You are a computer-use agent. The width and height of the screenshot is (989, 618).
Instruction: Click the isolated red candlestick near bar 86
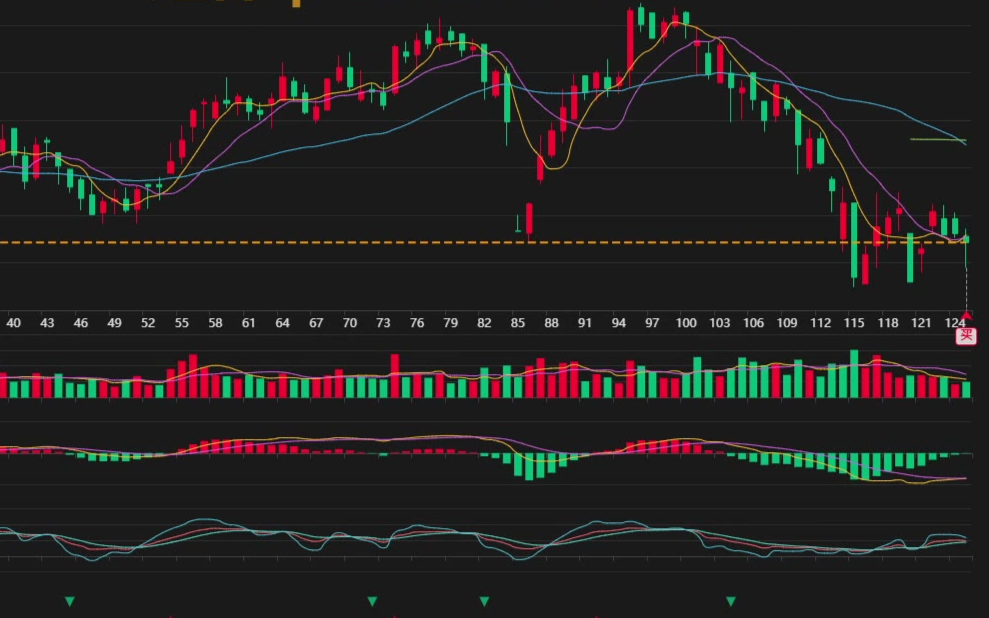point(529,218)
